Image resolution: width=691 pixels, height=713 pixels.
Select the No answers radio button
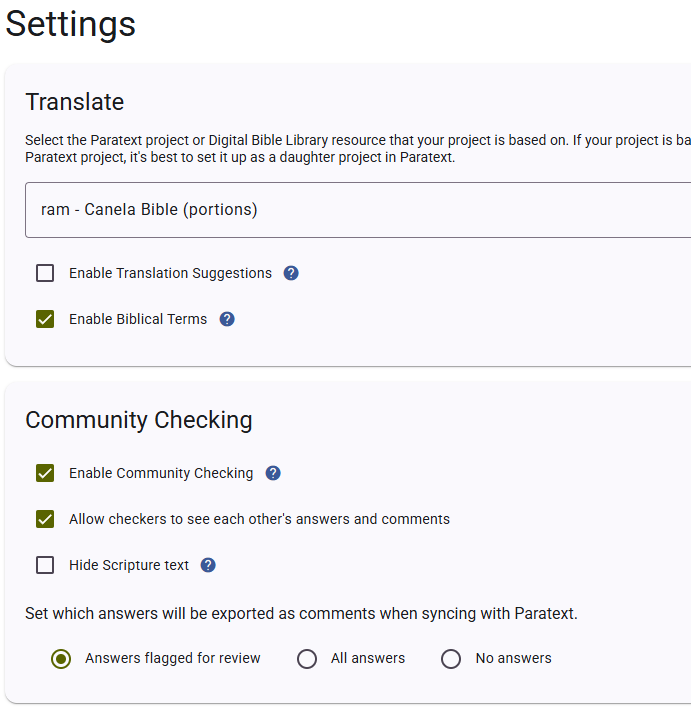(x=451, y=658)
